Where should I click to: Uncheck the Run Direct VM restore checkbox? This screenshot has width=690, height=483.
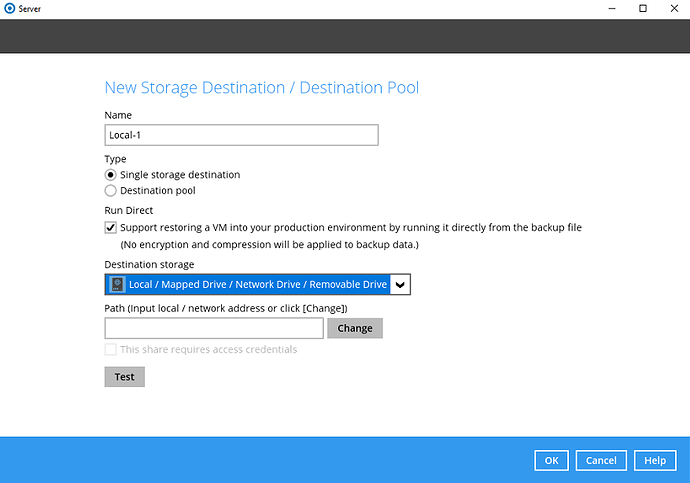coord(111,228)
